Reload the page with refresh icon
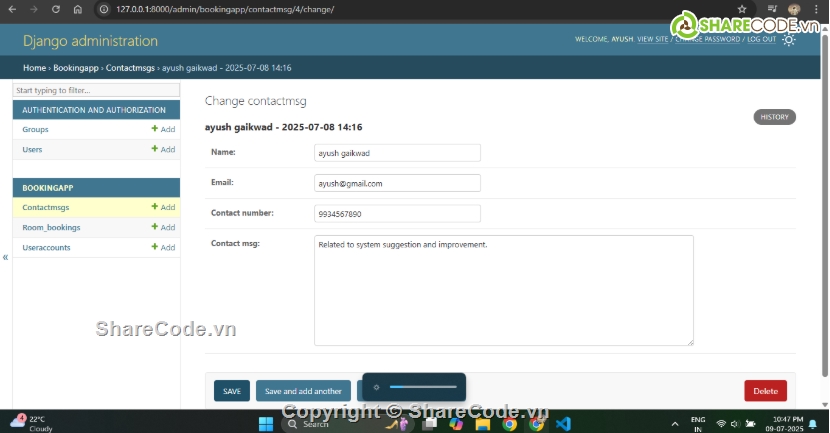The height and width of the screenshot is (433, 830). coord(56,10)
